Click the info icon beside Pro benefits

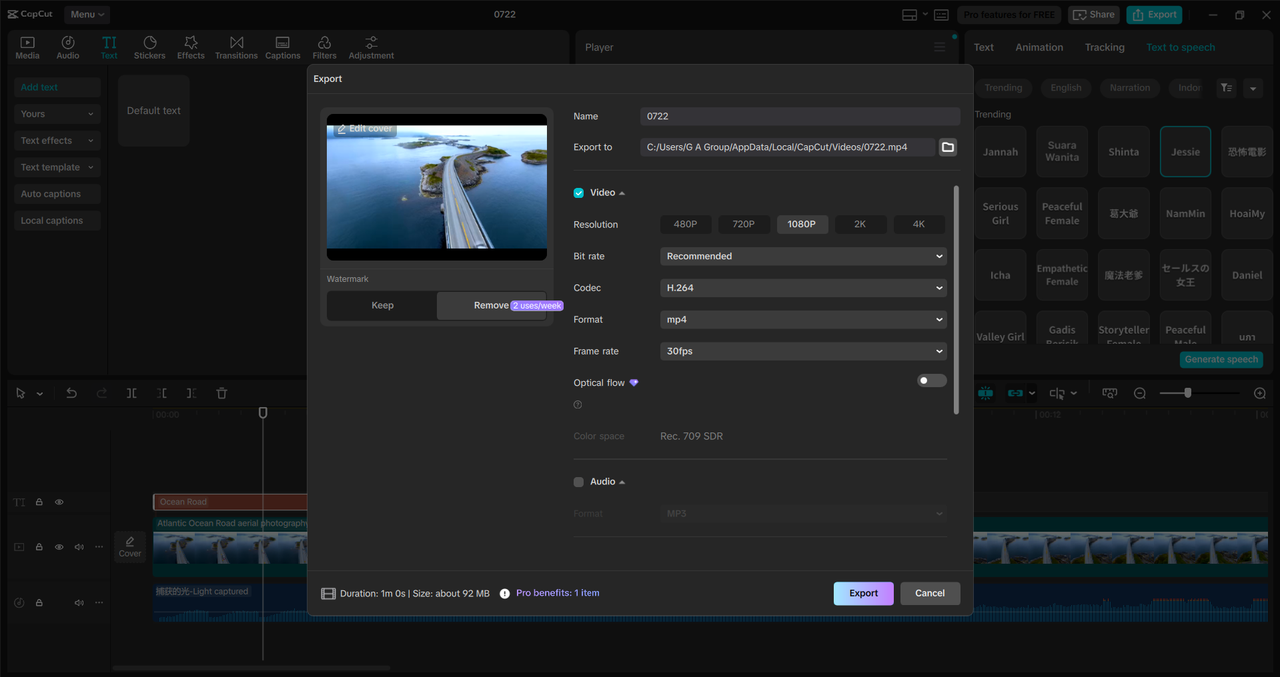pos(505,593)
